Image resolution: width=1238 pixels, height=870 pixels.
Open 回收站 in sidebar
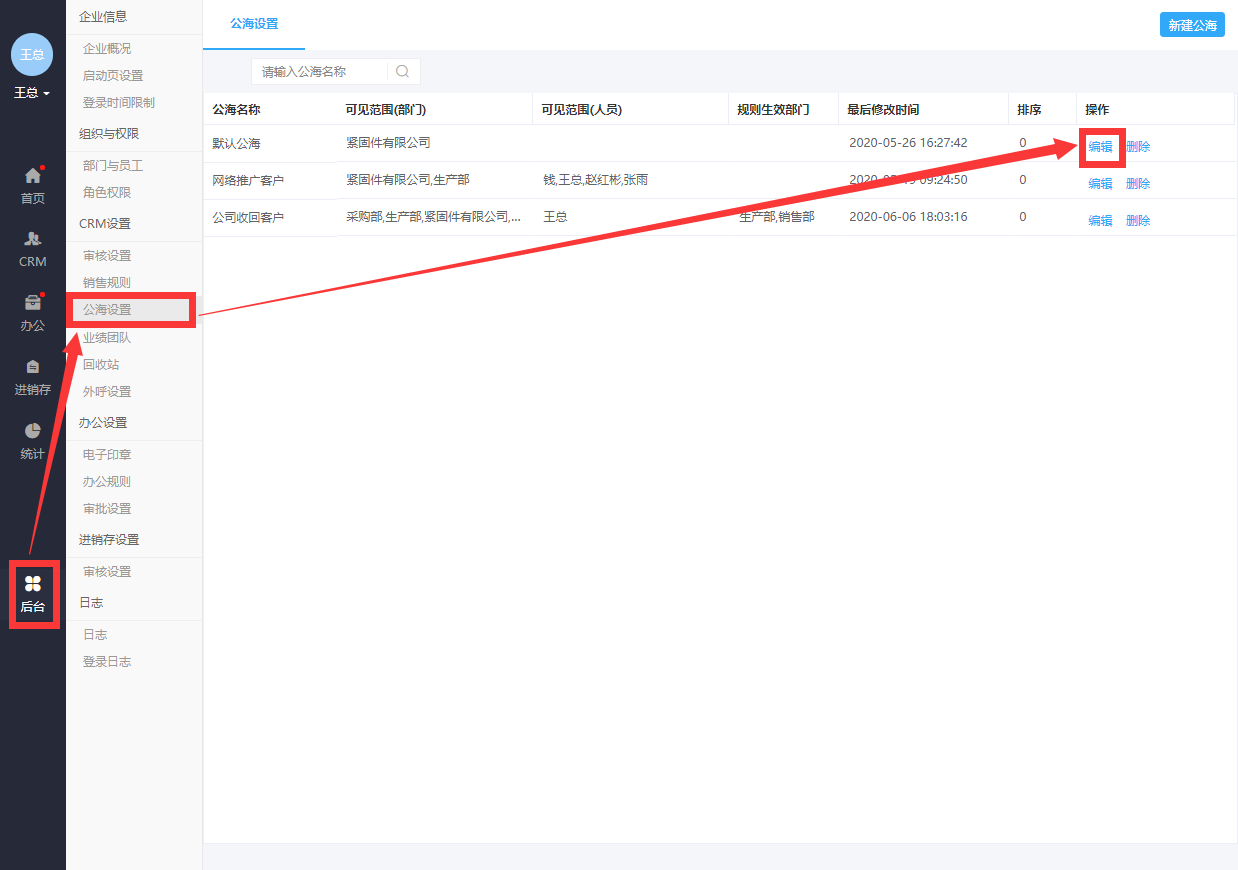click(101, 364)
